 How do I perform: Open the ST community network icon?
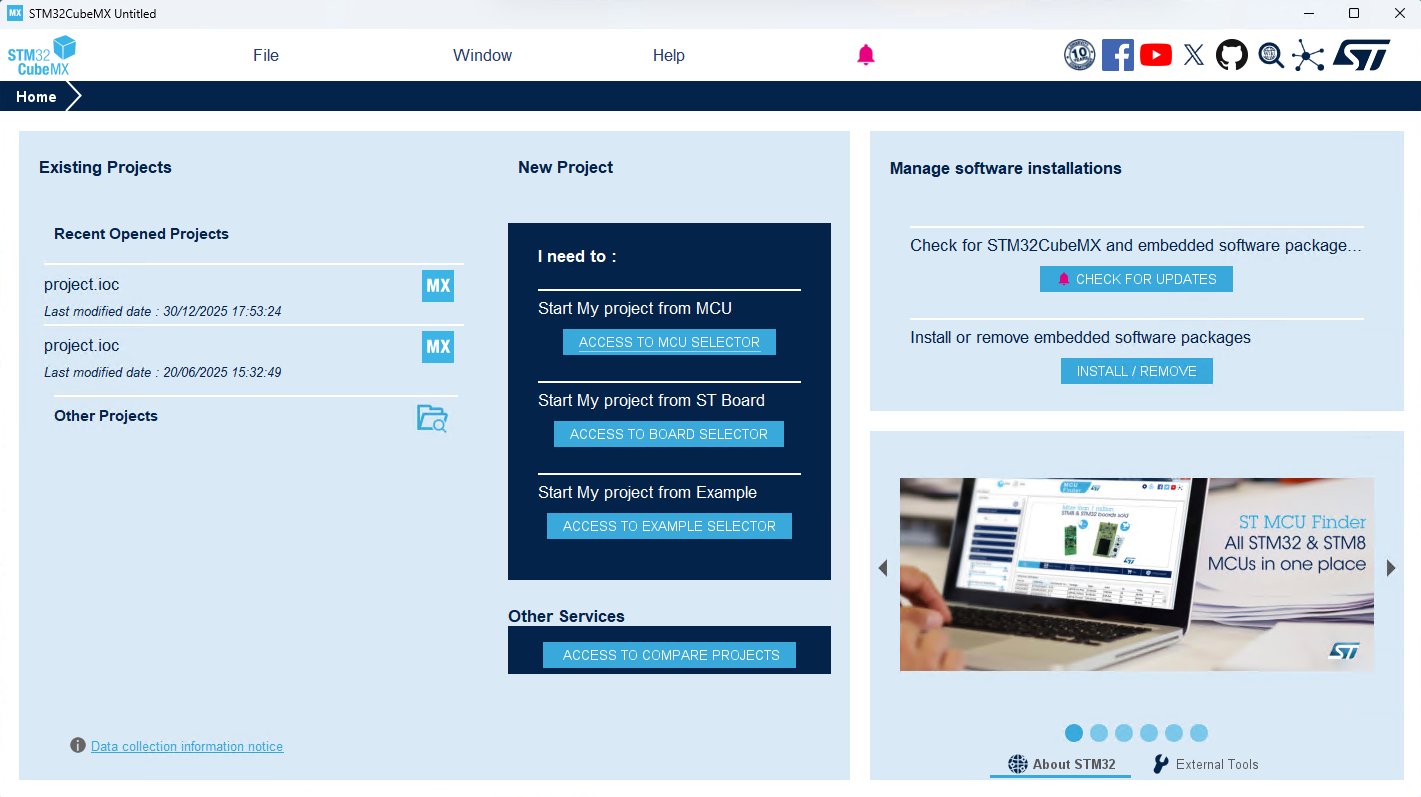[x=1308, y=55]
